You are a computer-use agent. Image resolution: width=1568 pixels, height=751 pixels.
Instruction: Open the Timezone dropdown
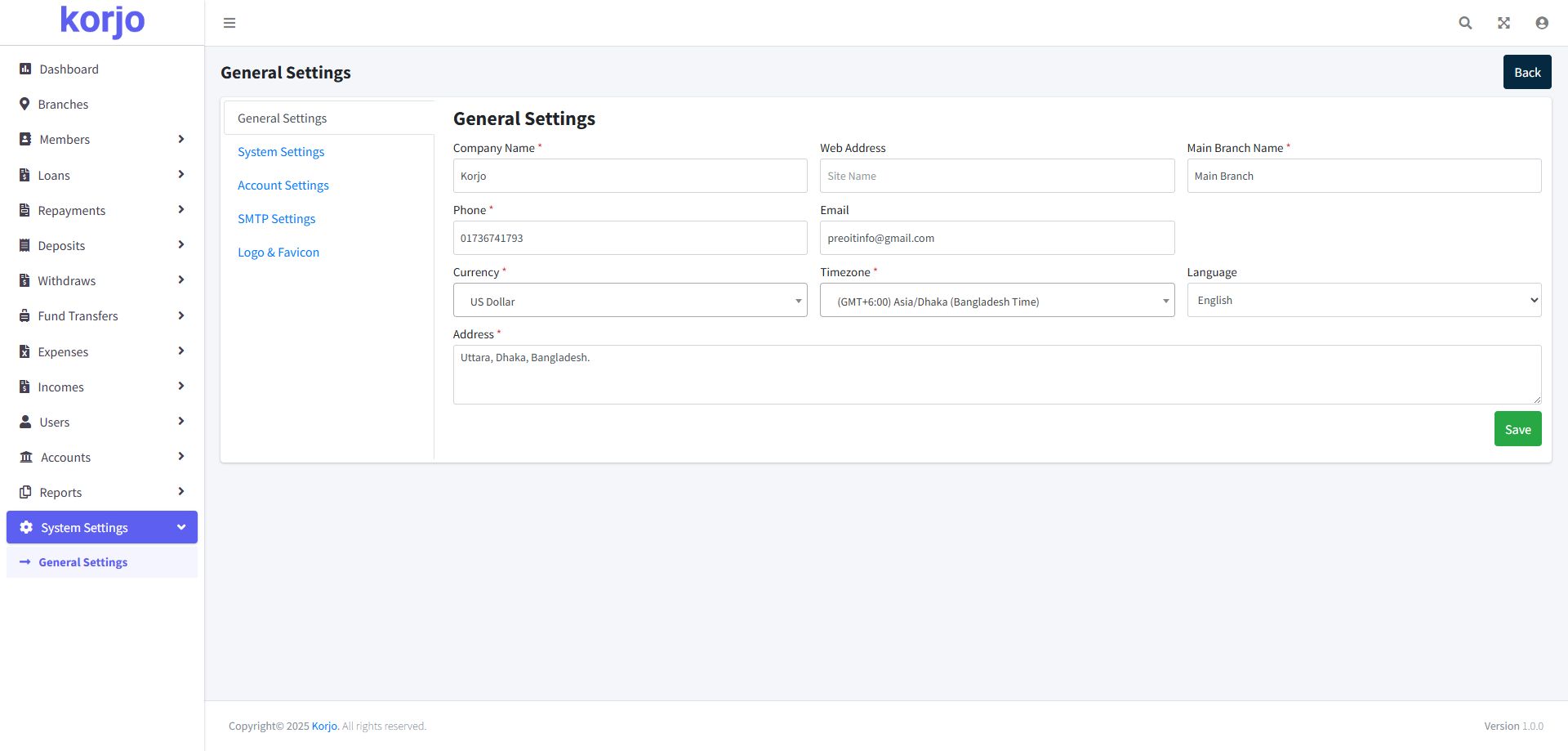pos(996,301)
